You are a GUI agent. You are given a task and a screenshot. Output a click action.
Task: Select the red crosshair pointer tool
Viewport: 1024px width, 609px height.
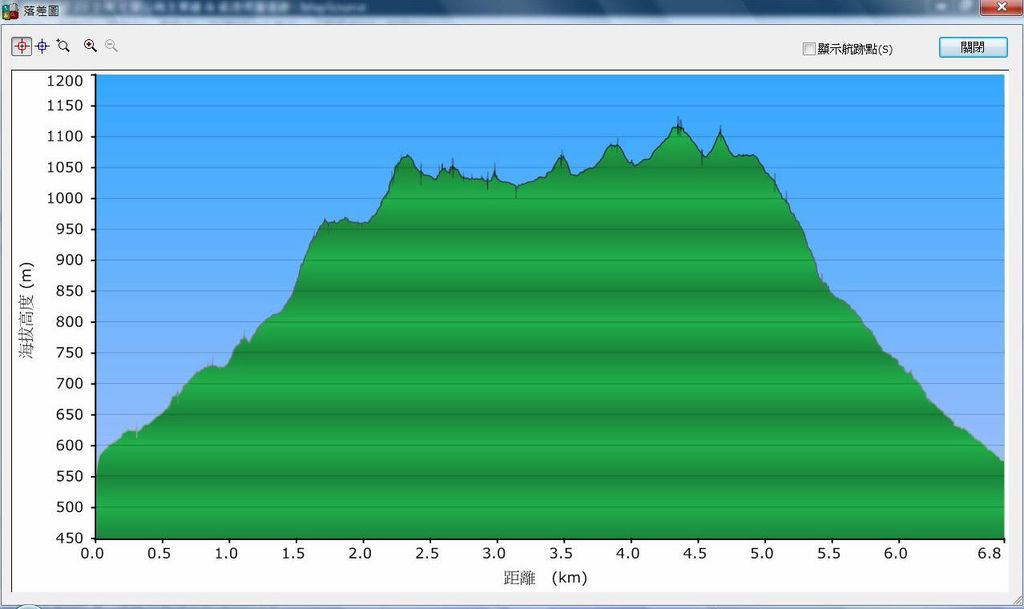point(22,46)
